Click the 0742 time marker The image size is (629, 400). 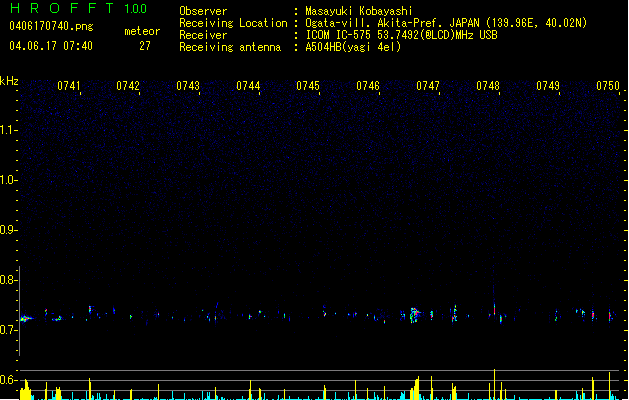pyautogui.click(x=128, y=86)
